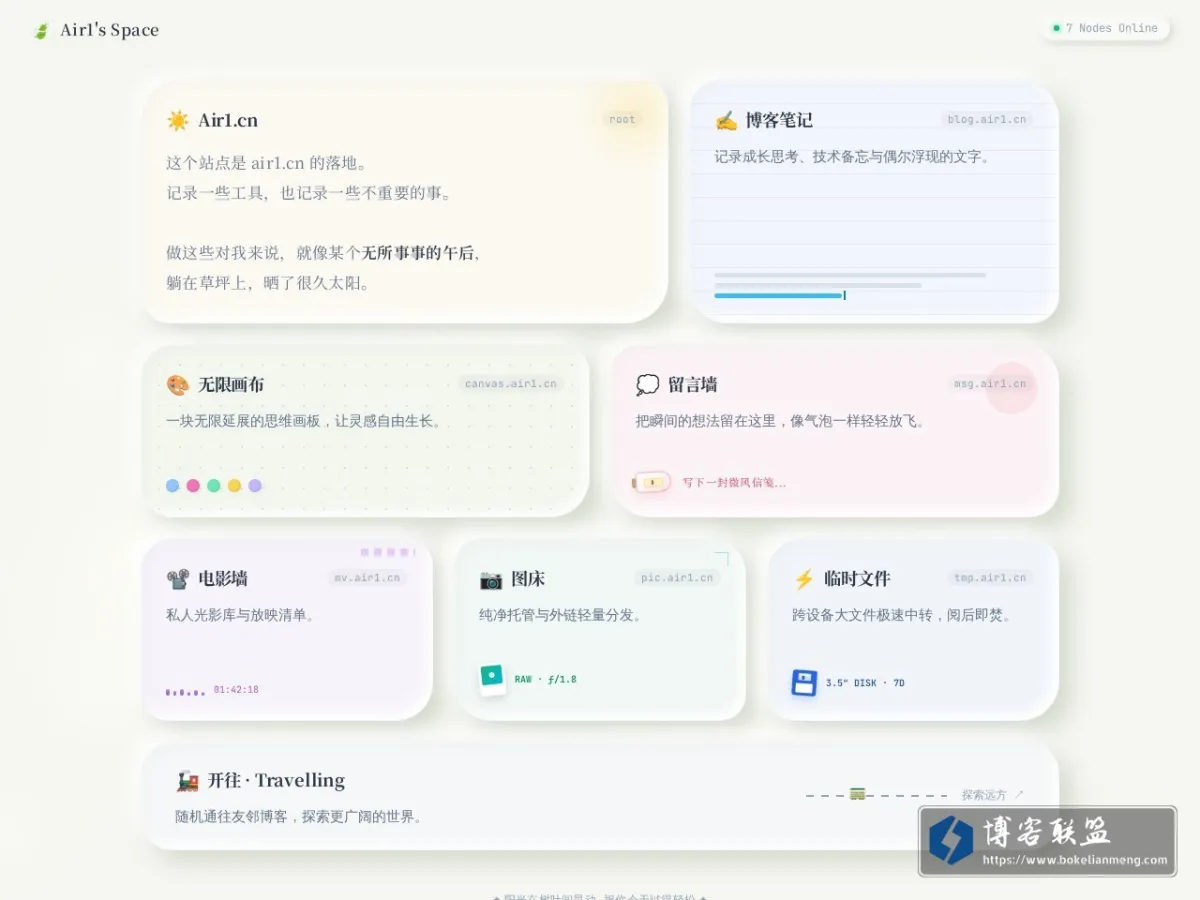This screenshot has height=900, width=1200.
Task: Click the blue progress bar in blog card
Action: (x=779, y=295)
